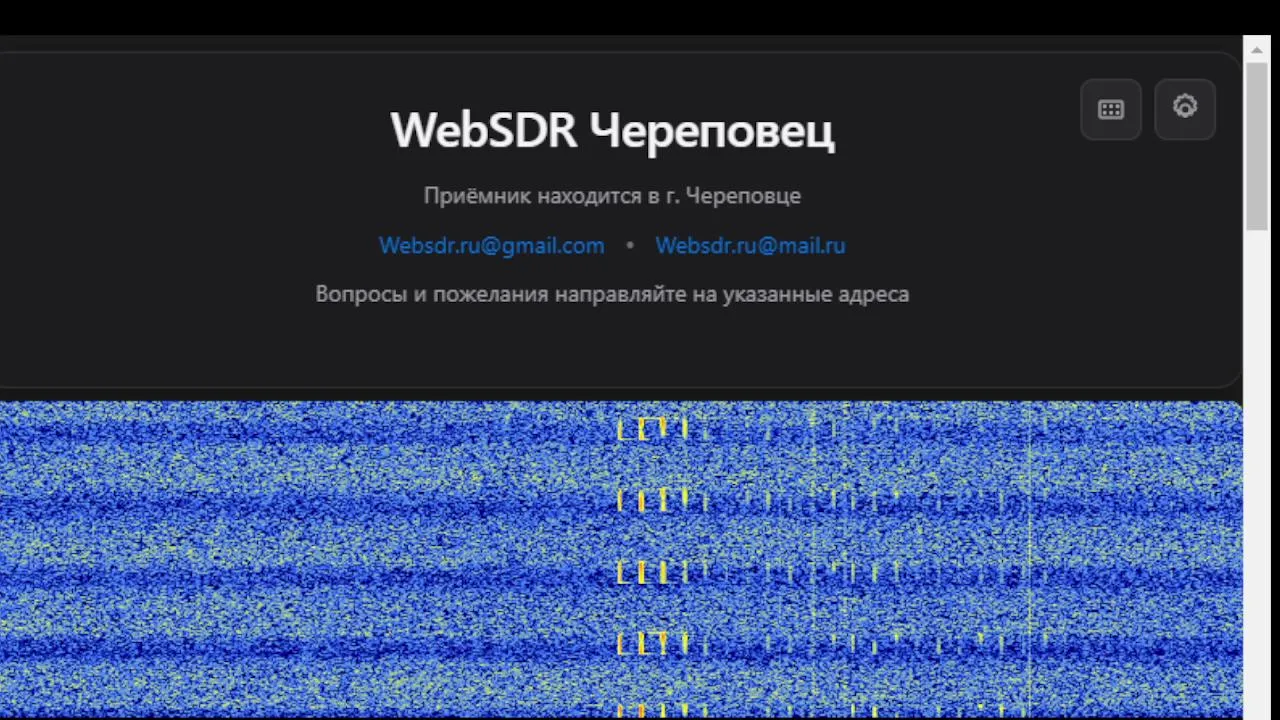This screenshot has width=1280, height=720.
Task: Click the waterfall spectrum display
Action: coord(621,560)
